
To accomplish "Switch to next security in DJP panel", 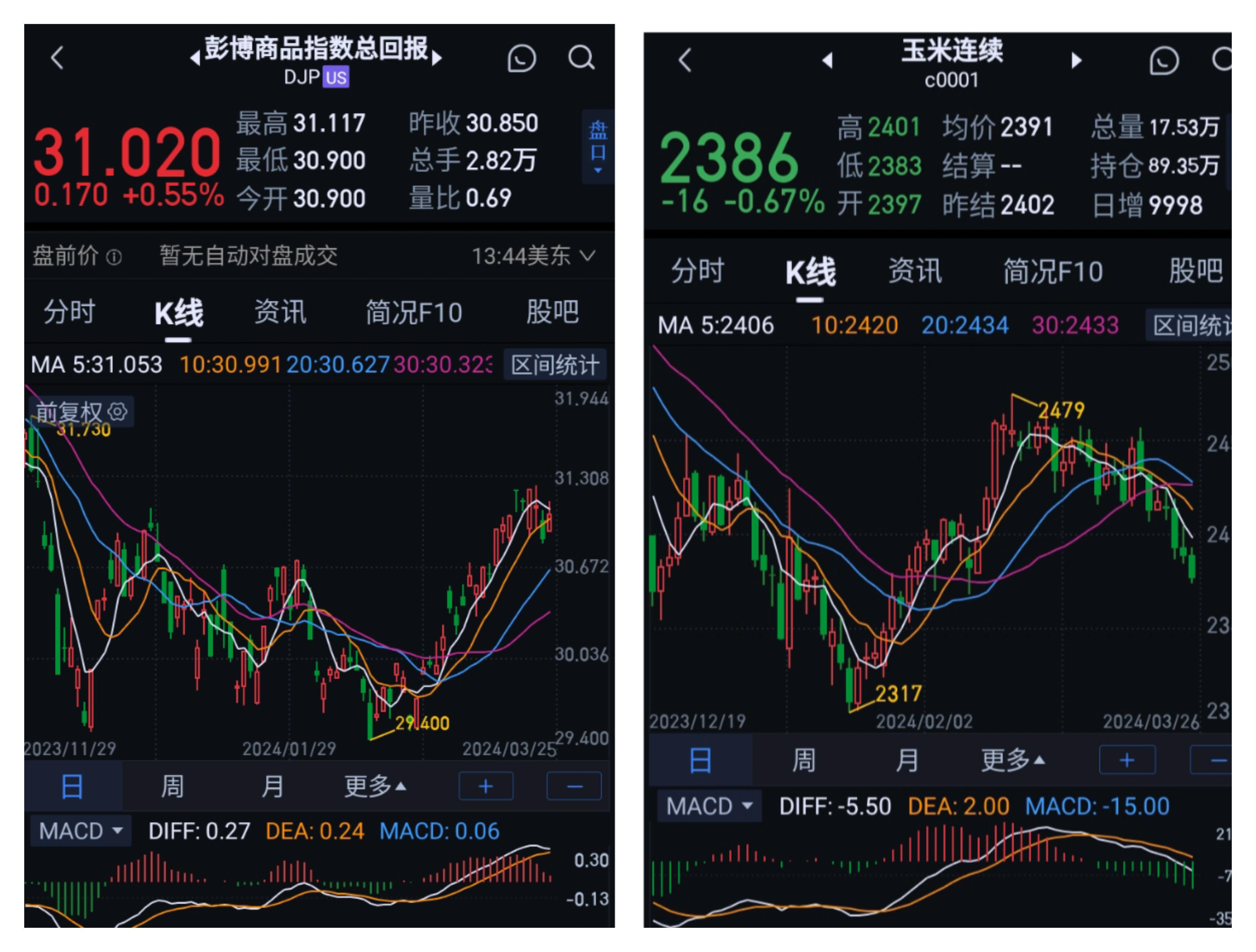I will [x=437, y=57].
